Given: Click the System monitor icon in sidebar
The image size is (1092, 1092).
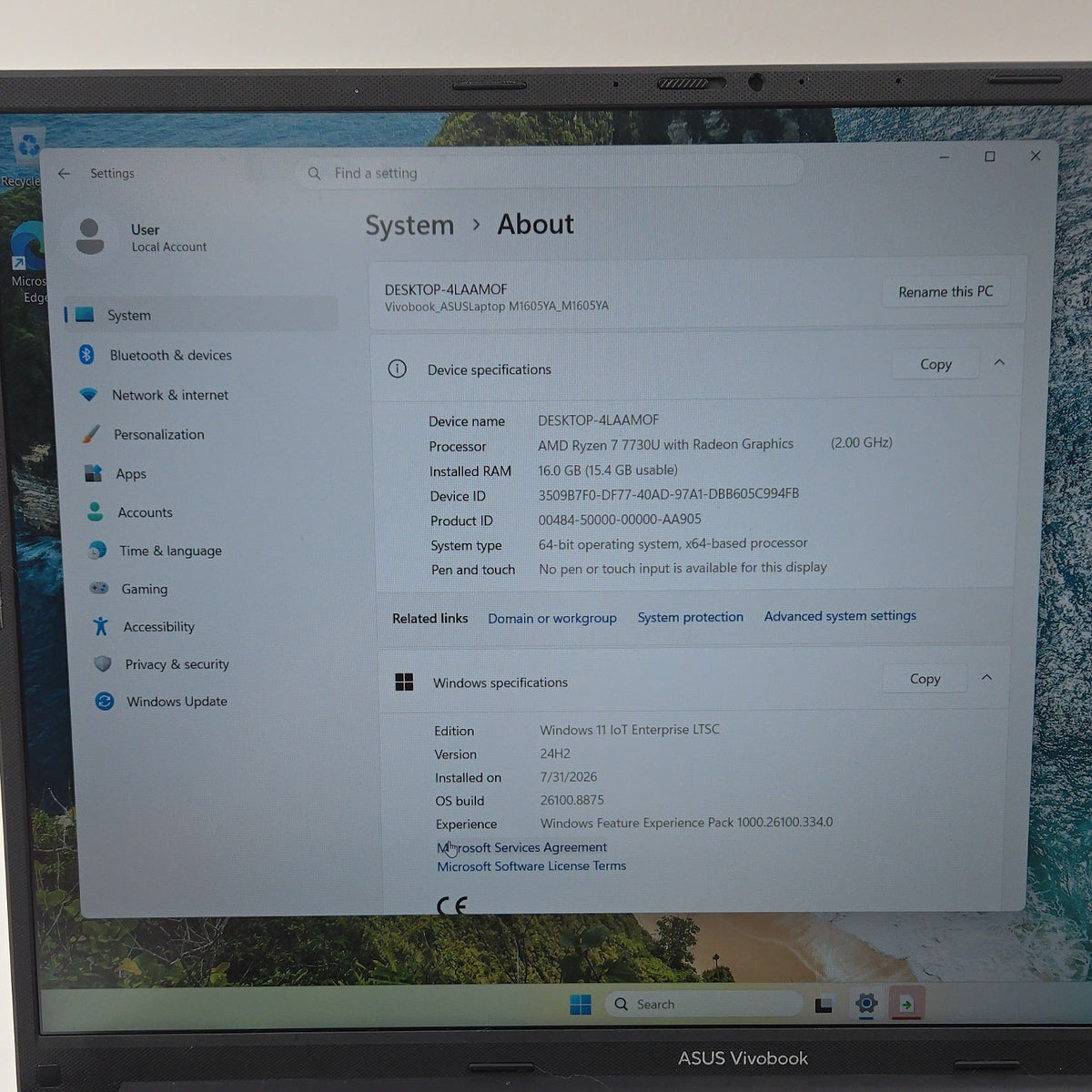Looking at the screenshot, I should click(85, 315).
